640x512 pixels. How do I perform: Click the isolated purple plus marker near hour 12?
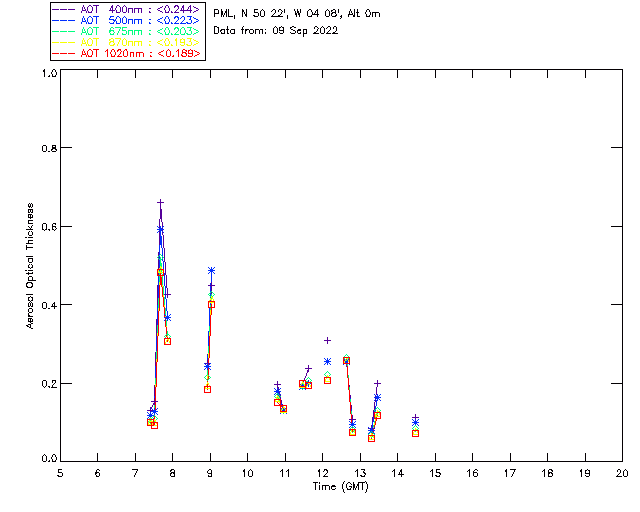327,341
